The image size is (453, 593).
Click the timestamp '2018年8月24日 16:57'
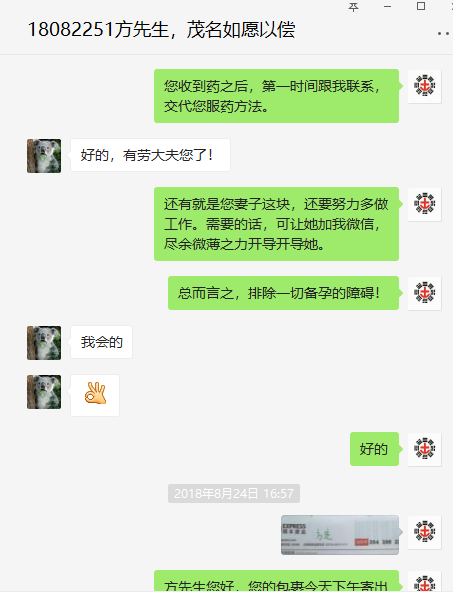point(234,494)
